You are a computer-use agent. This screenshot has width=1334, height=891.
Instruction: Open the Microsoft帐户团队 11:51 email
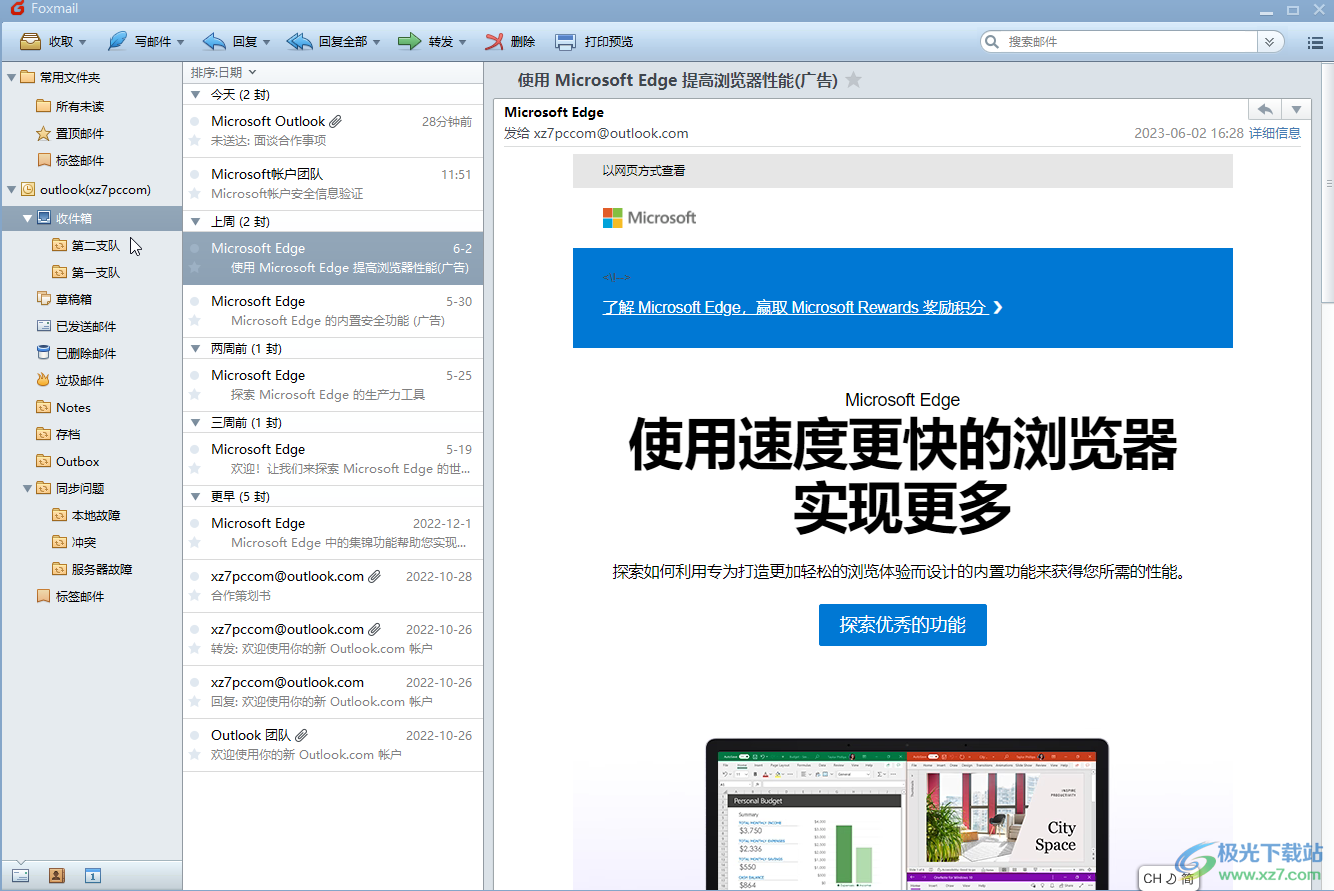[x=333, y=183]
